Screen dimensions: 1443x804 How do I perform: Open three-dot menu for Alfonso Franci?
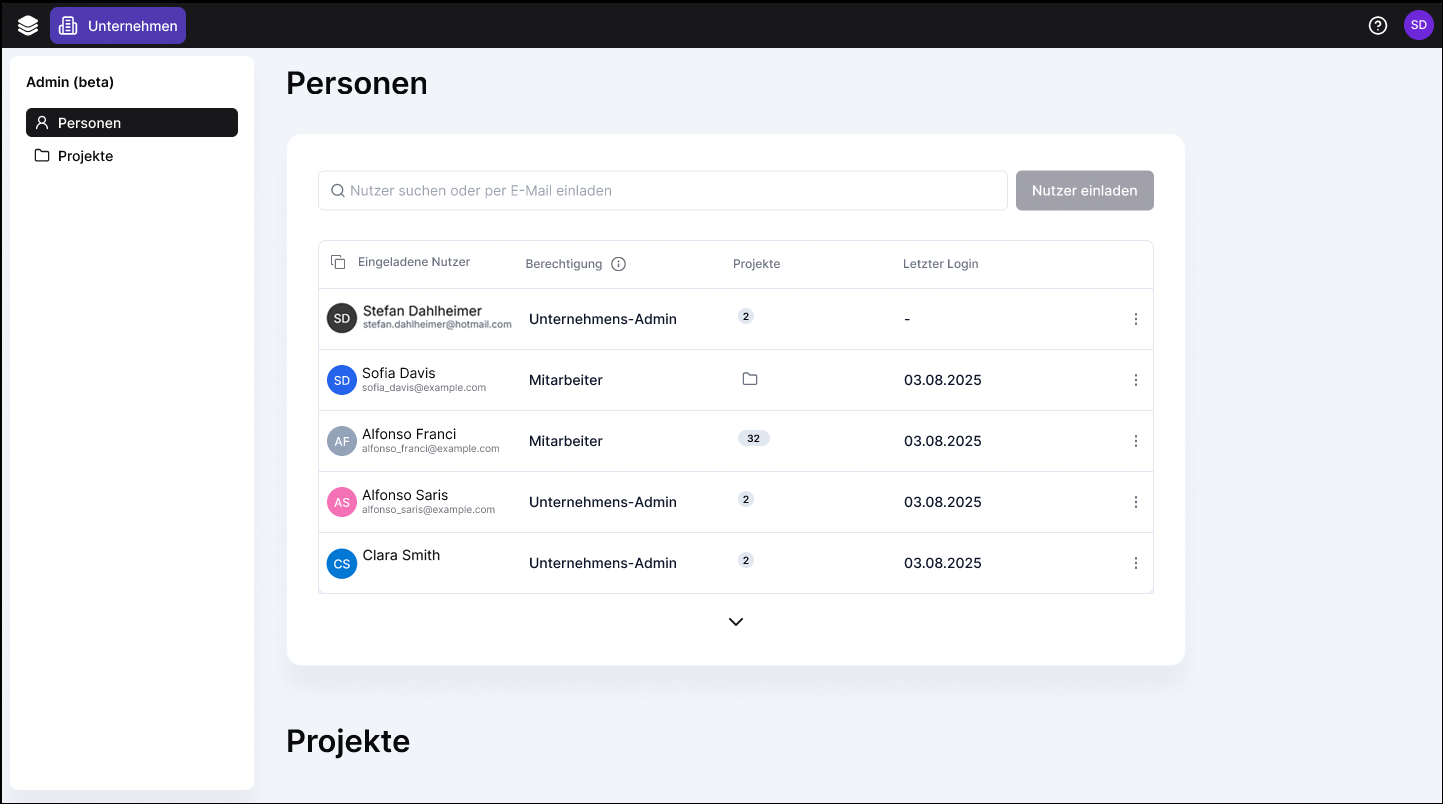tap(1135, 441)
